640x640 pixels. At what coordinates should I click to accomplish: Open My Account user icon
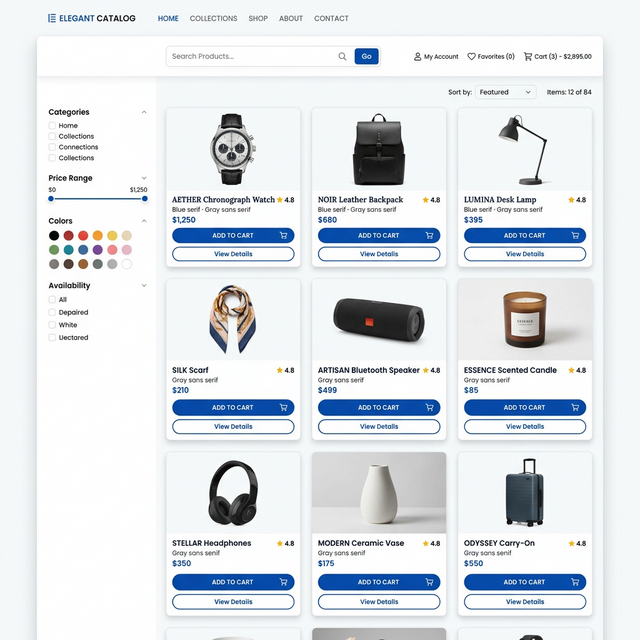[417, 57]
